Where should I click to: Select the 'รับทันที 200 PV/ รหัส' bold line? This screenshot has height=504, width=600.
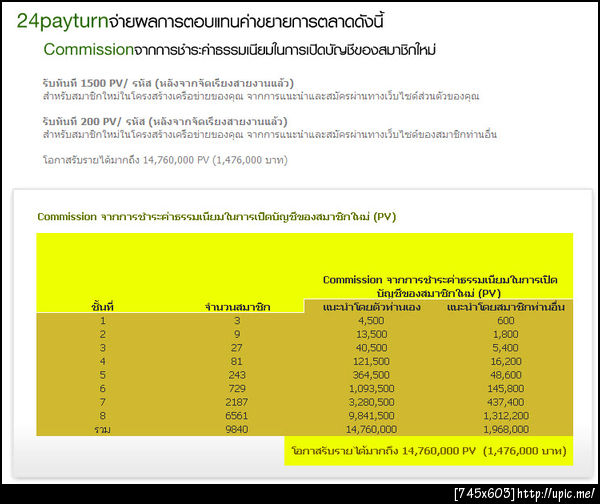165,122
